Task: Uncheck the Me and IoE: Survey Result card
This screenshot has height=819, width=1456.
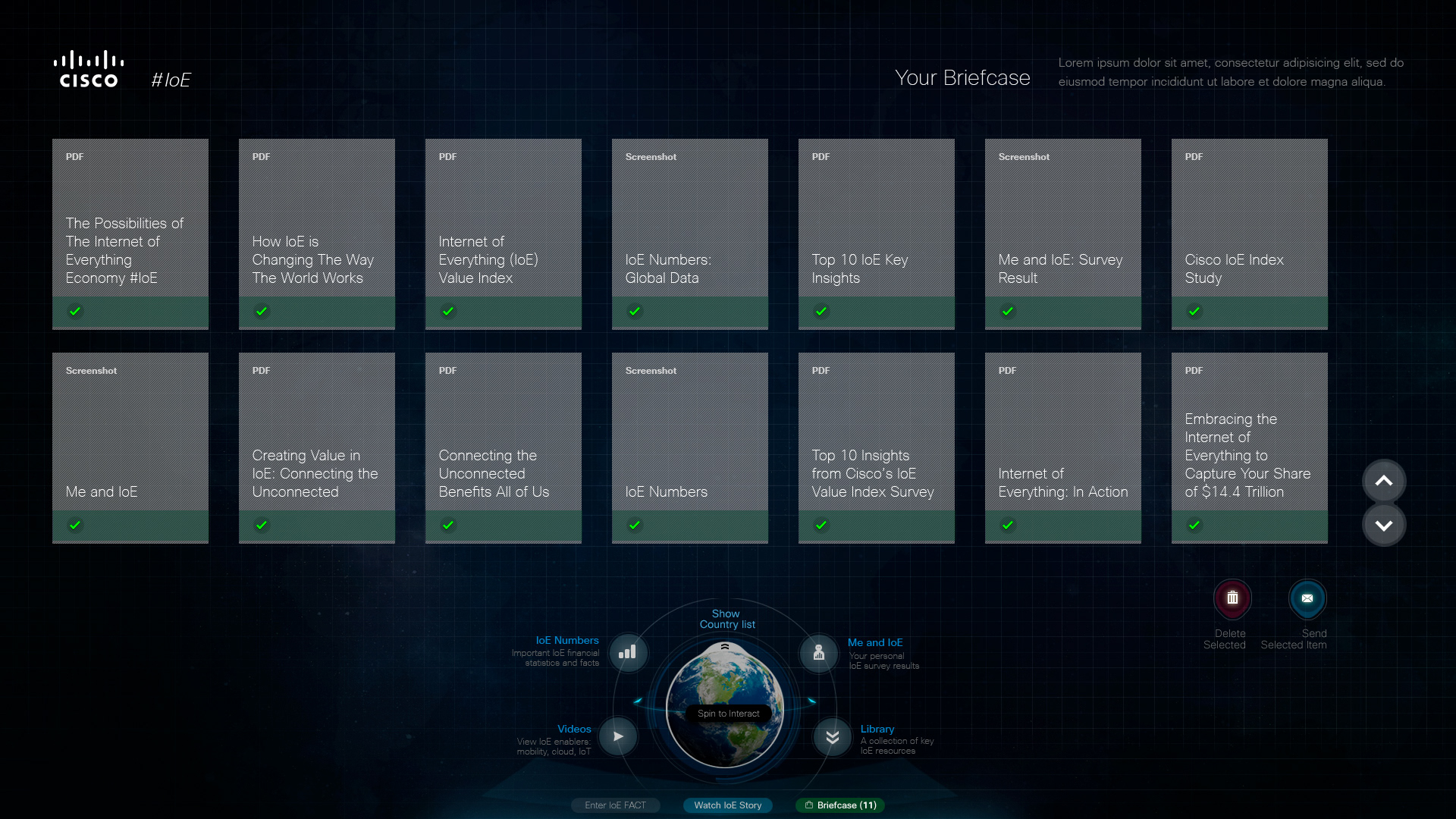Action: (1008, 311)
